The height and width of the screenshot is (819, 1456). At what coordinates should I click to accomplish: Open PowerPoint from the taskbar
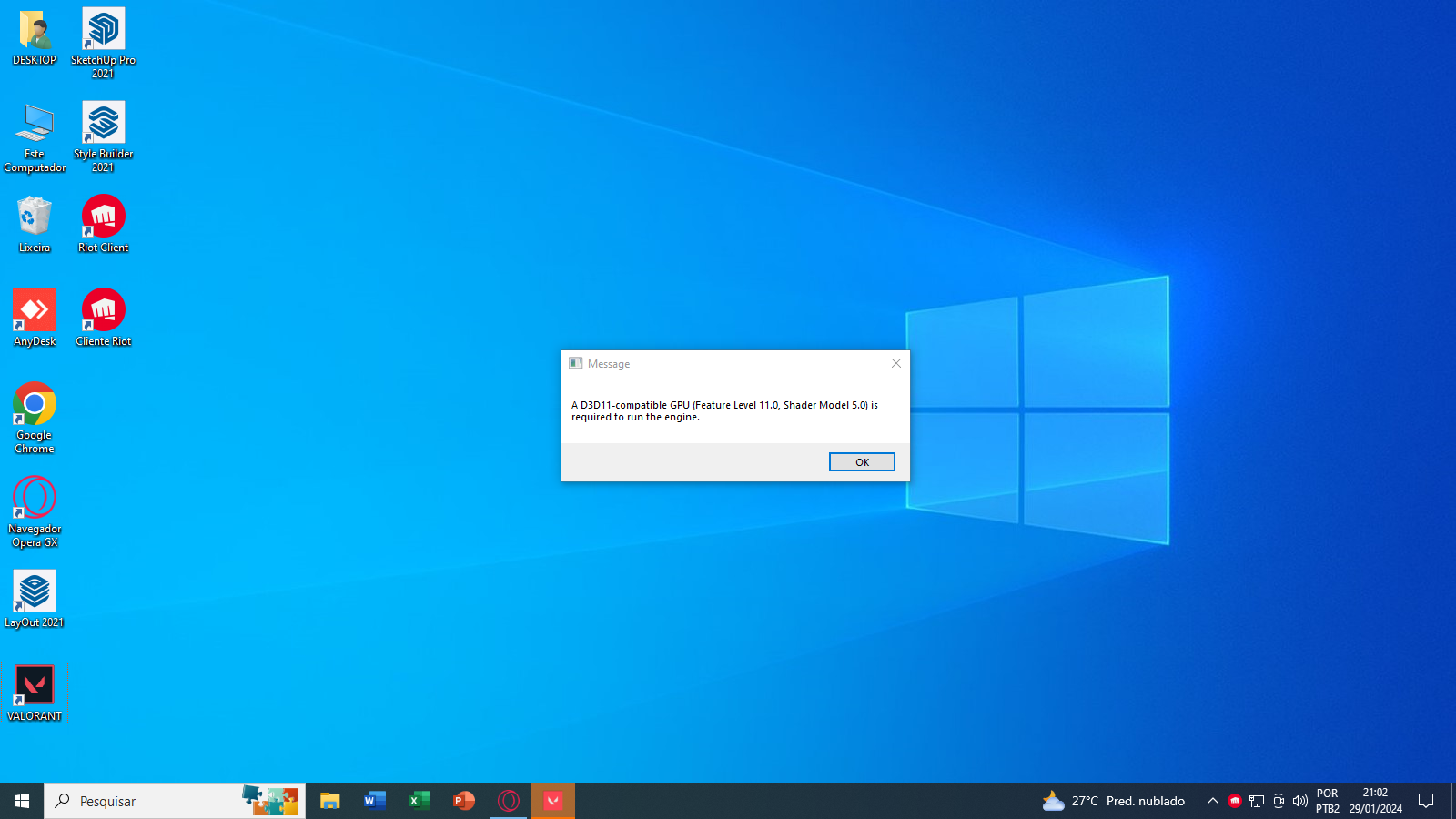click(464, 801)
